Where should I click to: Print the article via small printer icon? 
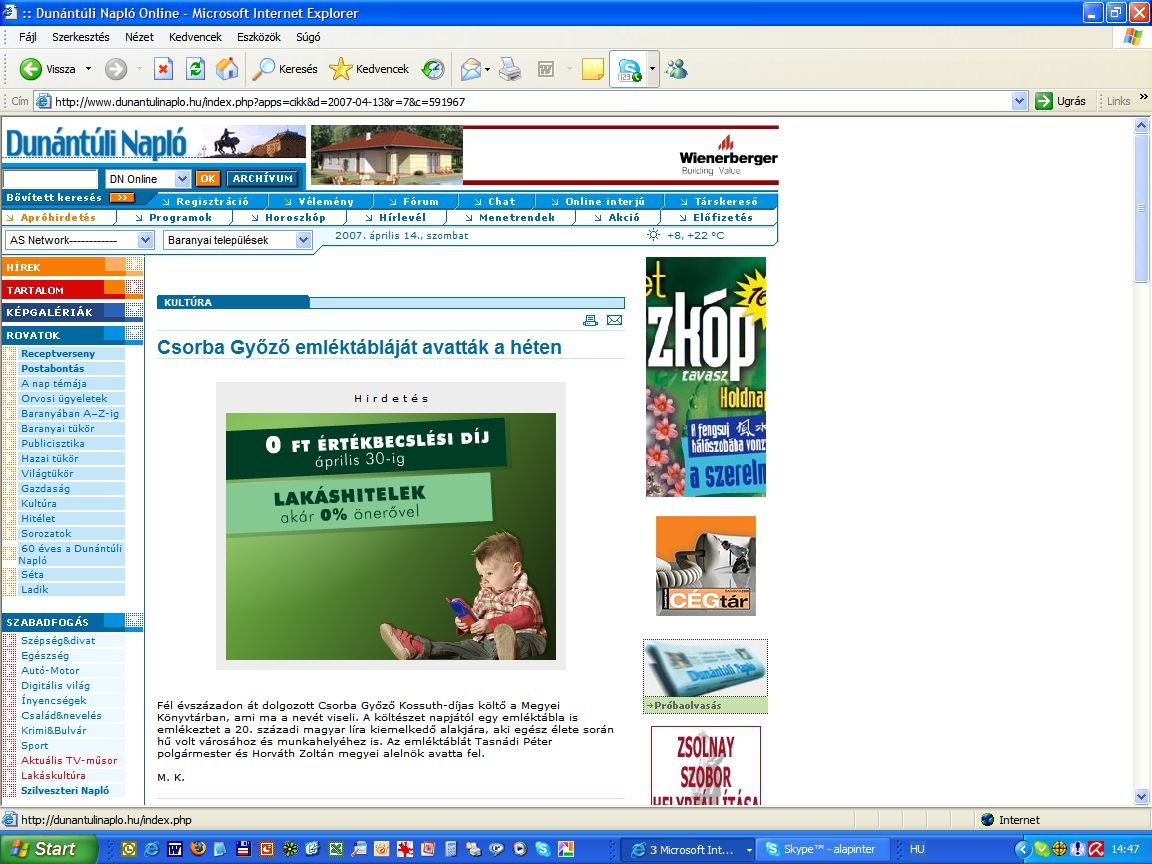[x=590, y=320]
